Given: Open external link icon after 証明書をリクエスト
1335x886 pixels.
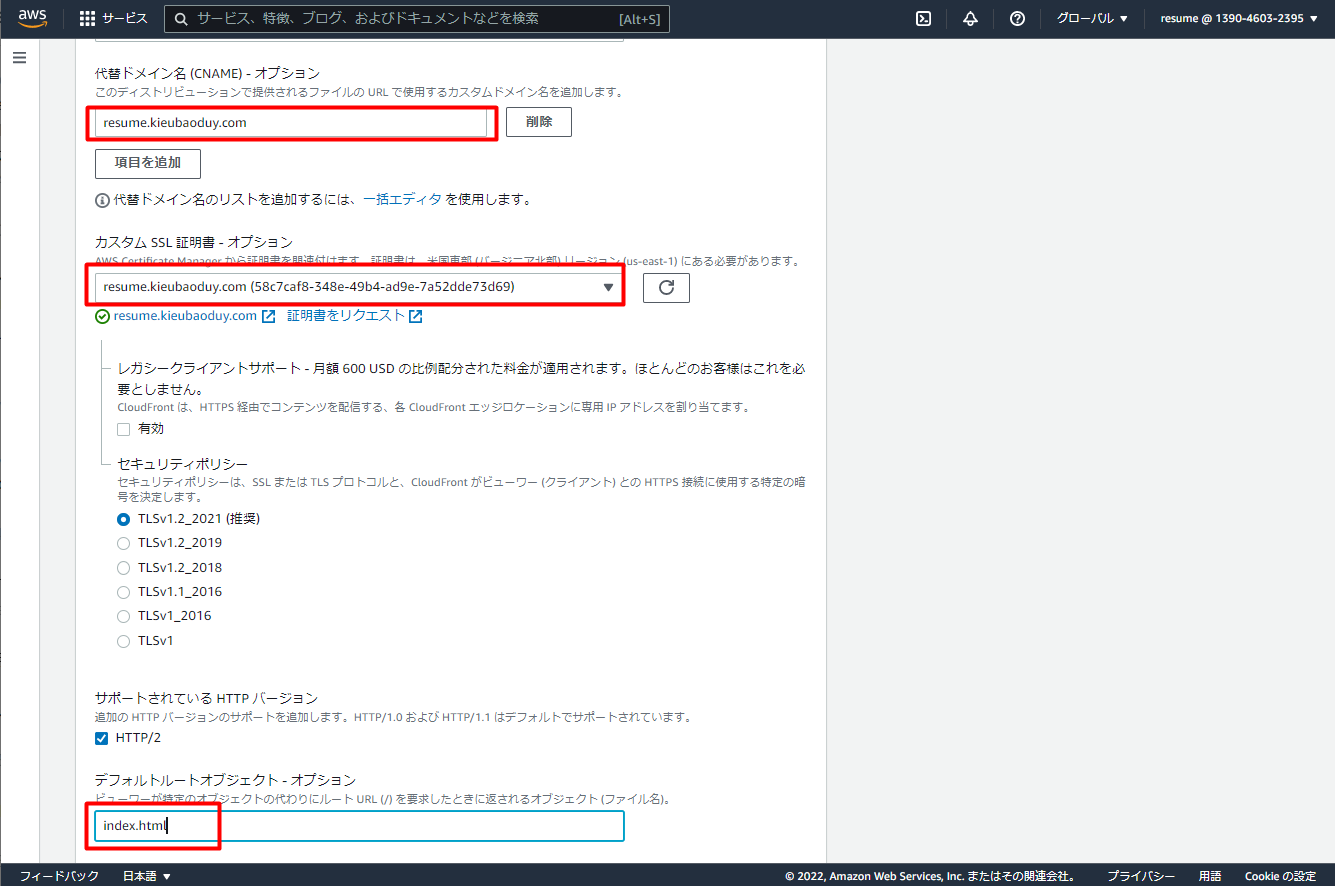Looking at the screenshot, I should 415,317.
